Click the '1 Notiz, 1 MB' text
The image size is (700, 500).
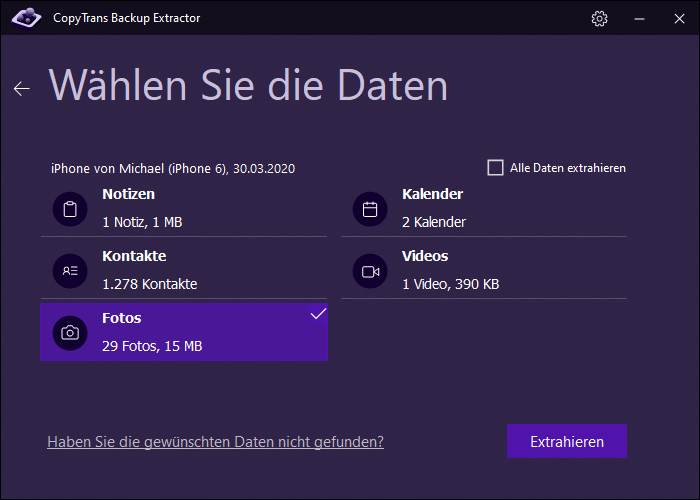point(142,222)
